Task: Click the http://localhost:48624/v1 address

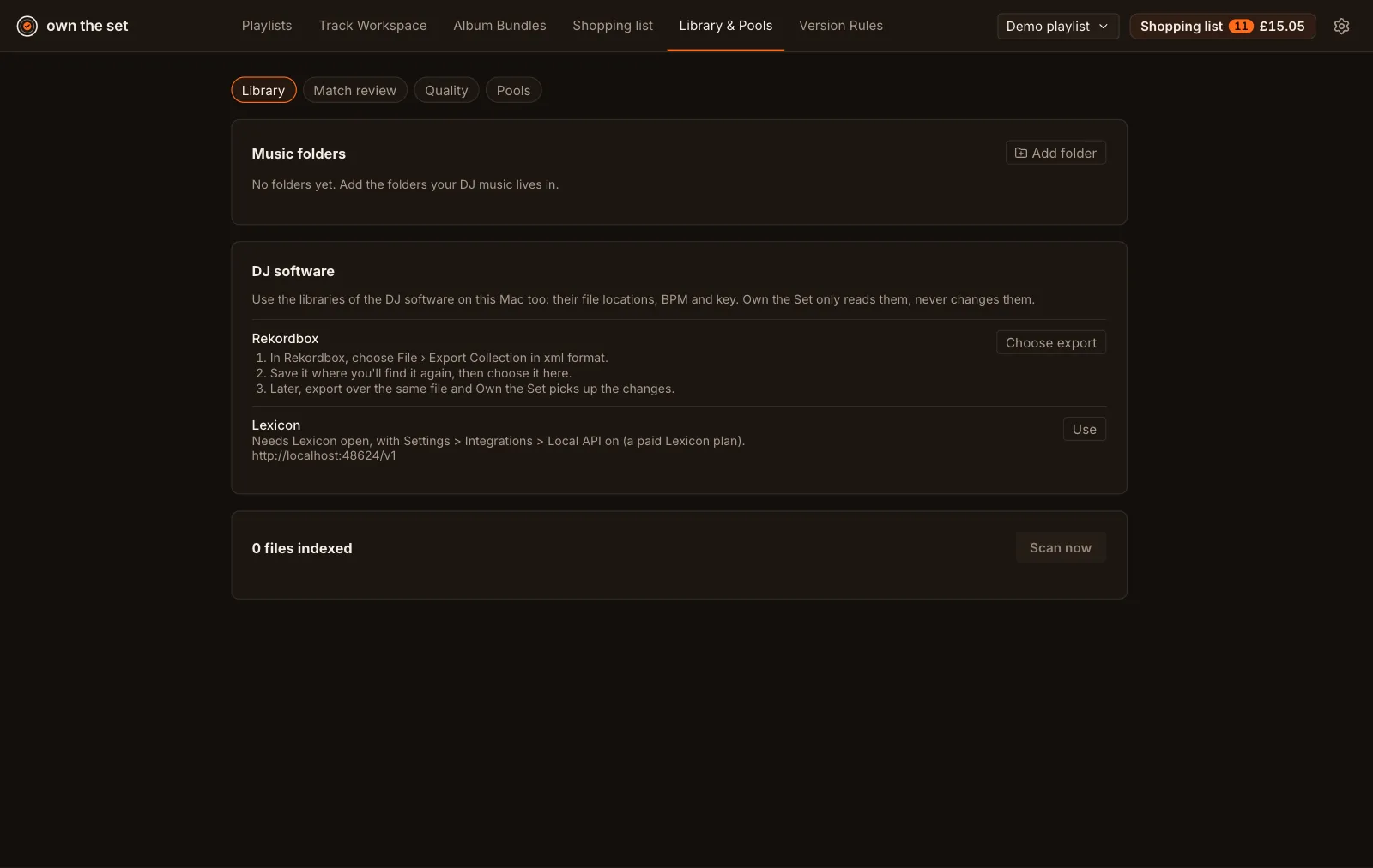Action: [324, 455]
